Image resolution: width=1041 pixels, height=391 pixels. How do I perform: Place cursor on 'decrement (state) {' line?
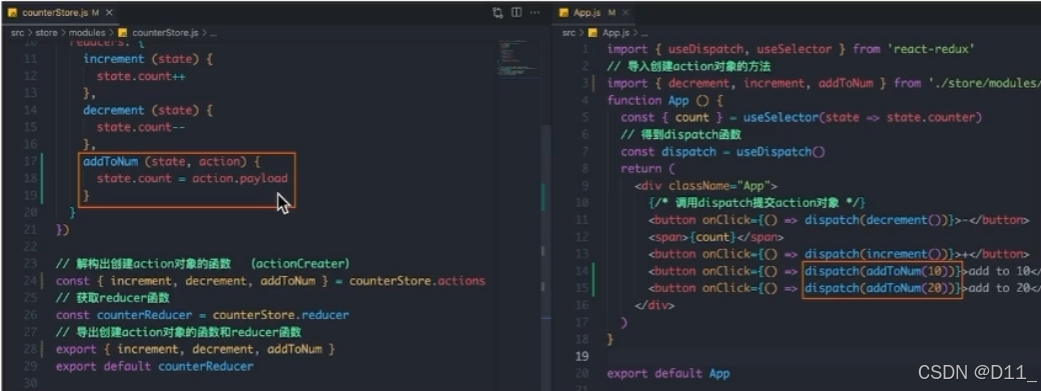tap(147, 110)
